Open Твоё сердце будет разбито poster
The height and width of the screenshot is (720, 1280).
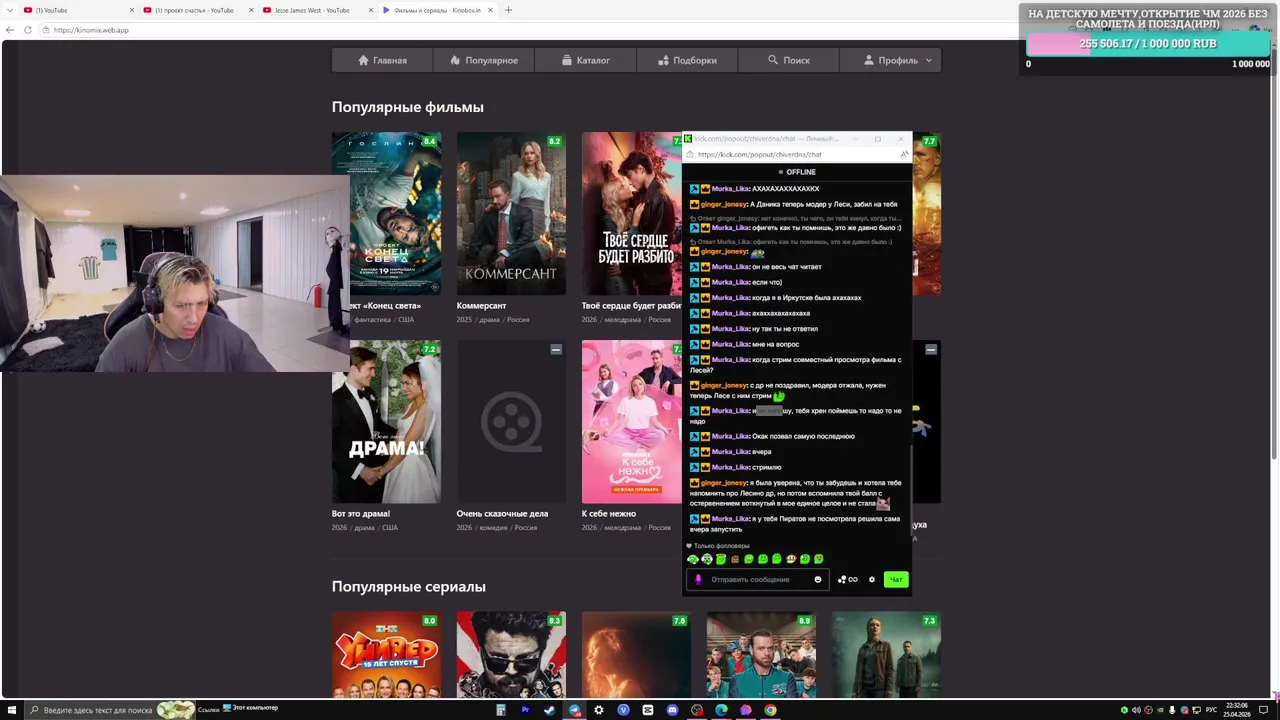(632, 213)
